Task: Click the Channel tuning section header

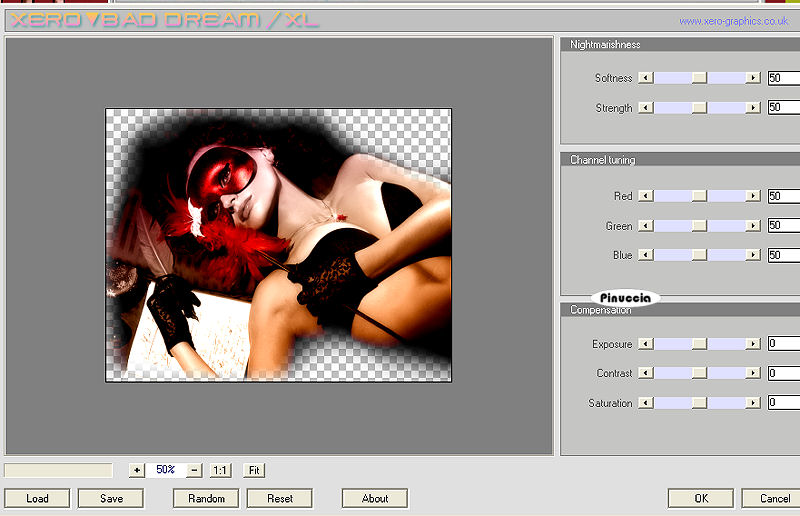Action: click(680, 160)
